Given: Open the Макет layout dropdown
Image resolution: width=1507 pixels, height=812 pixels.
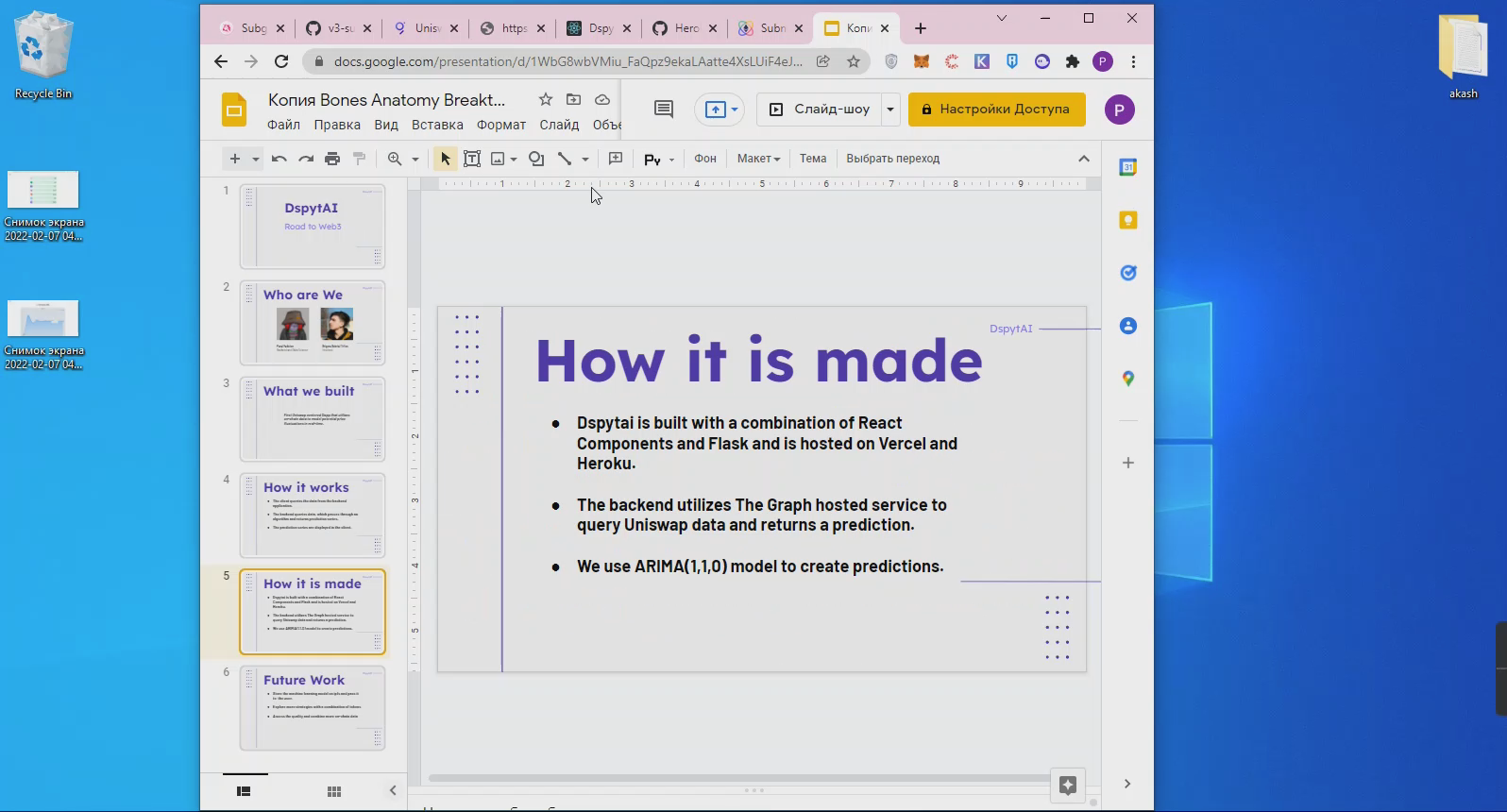Looking at the screenshot, I should [758, 159].
